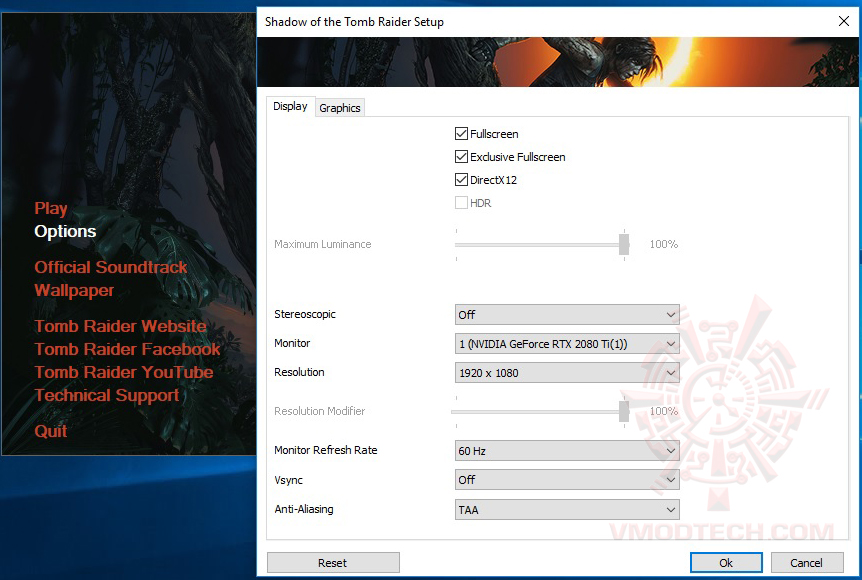Click the Reset button
Viewport: 862px width, 580px height.
(x=333, y=562)
